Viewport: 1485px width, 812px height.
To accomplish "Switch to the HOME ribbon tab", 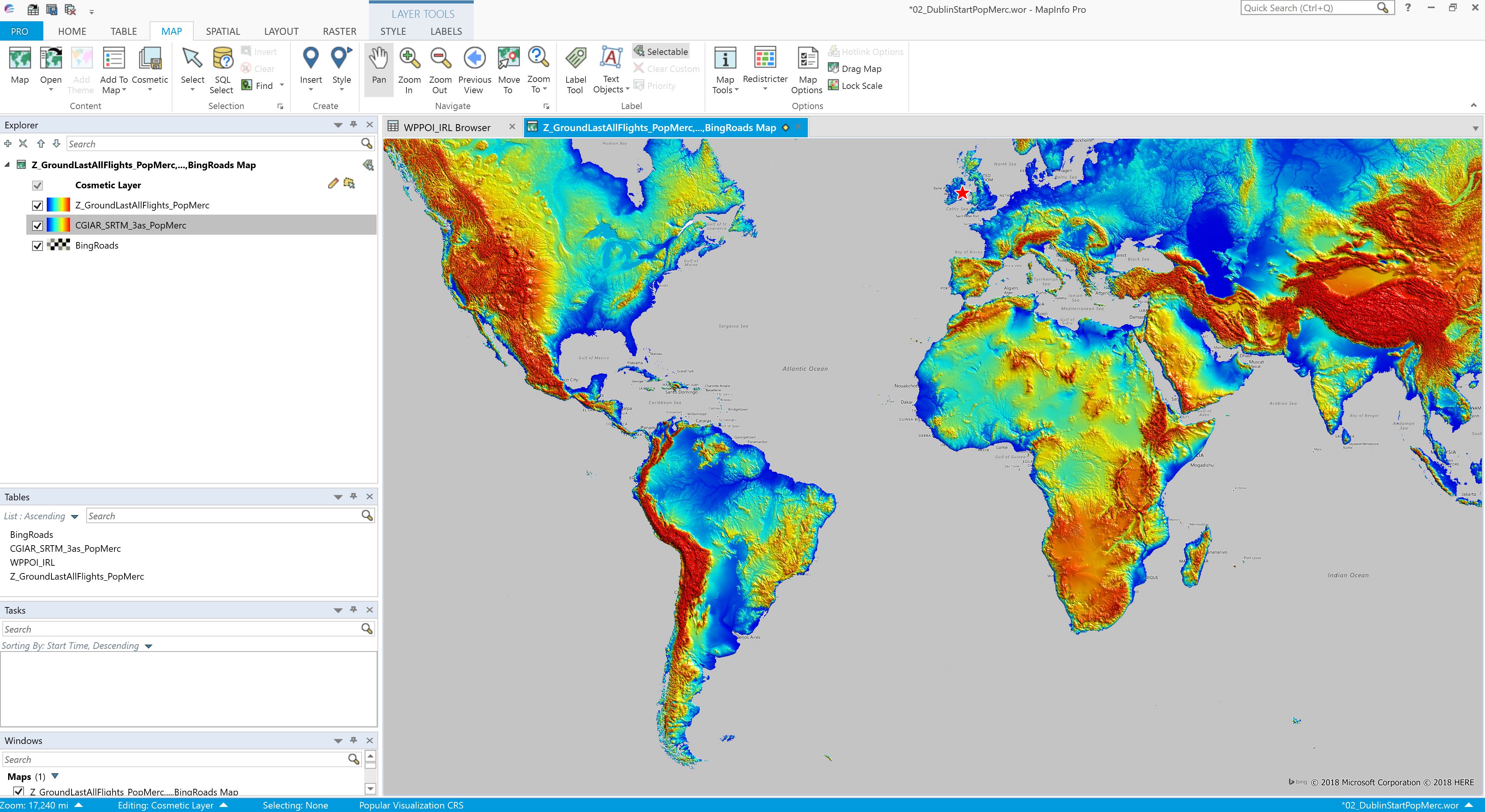I will (x=72, y=31).
